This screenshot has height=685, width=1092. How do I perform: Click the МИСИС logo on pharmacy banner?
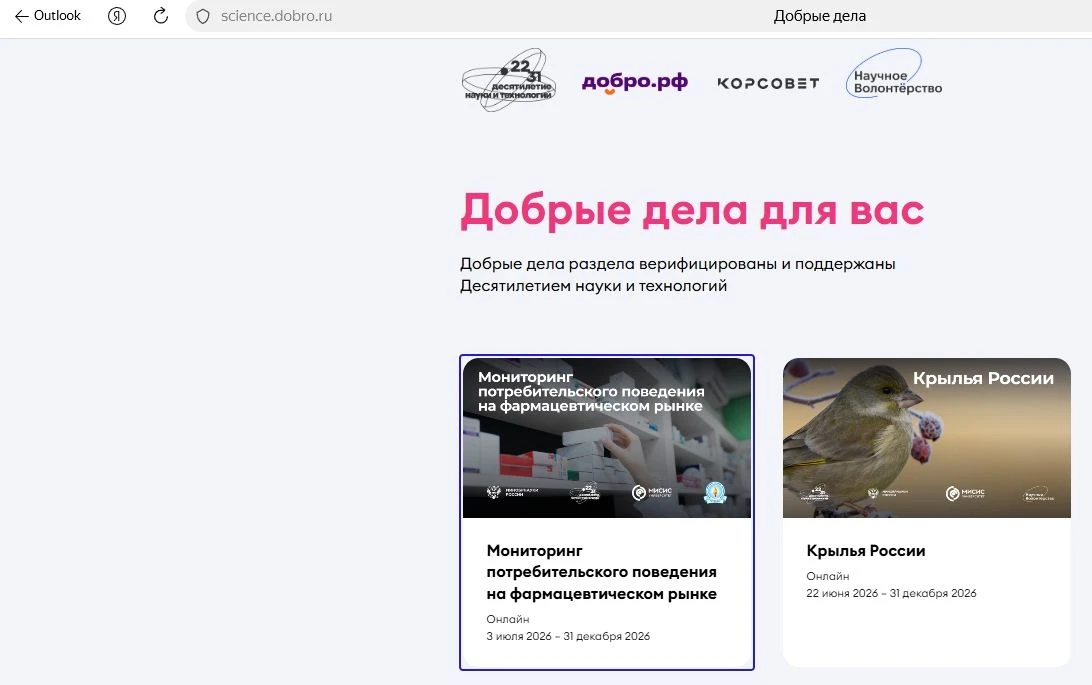[652, 493]
